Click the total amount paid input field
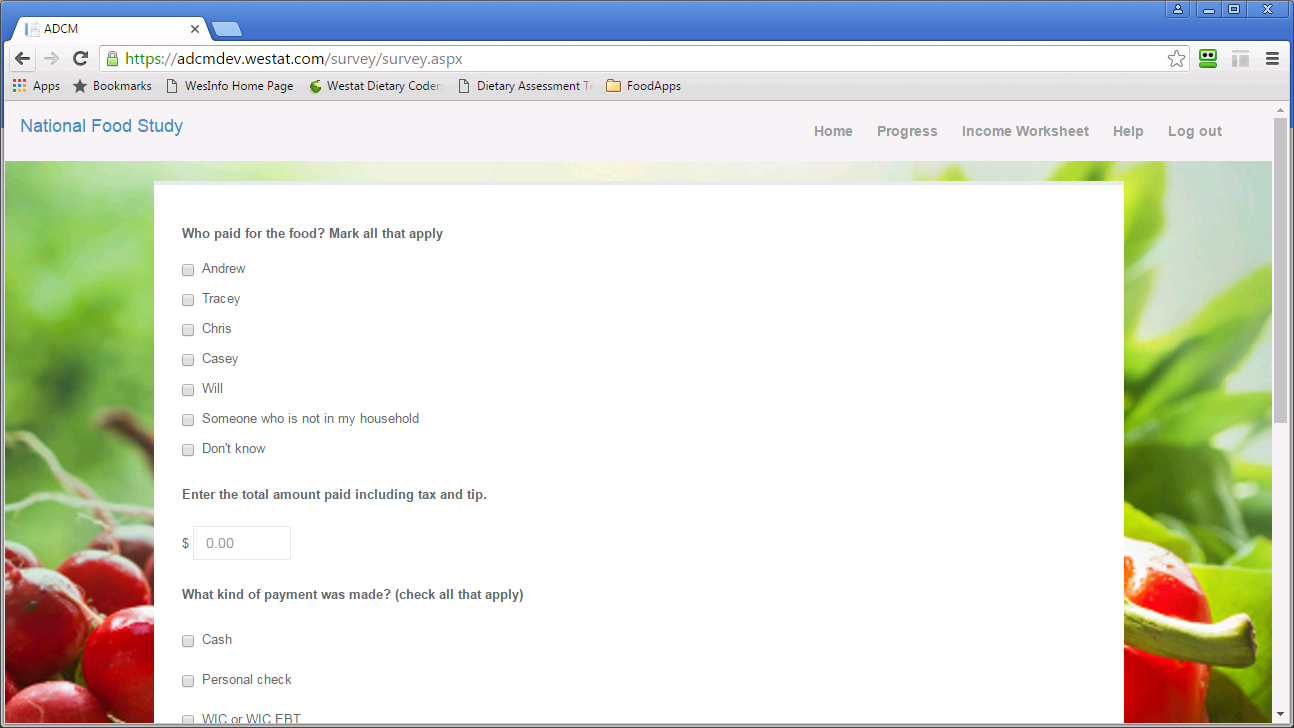This screenshot has width=1294, height=728. pos(242,543)
